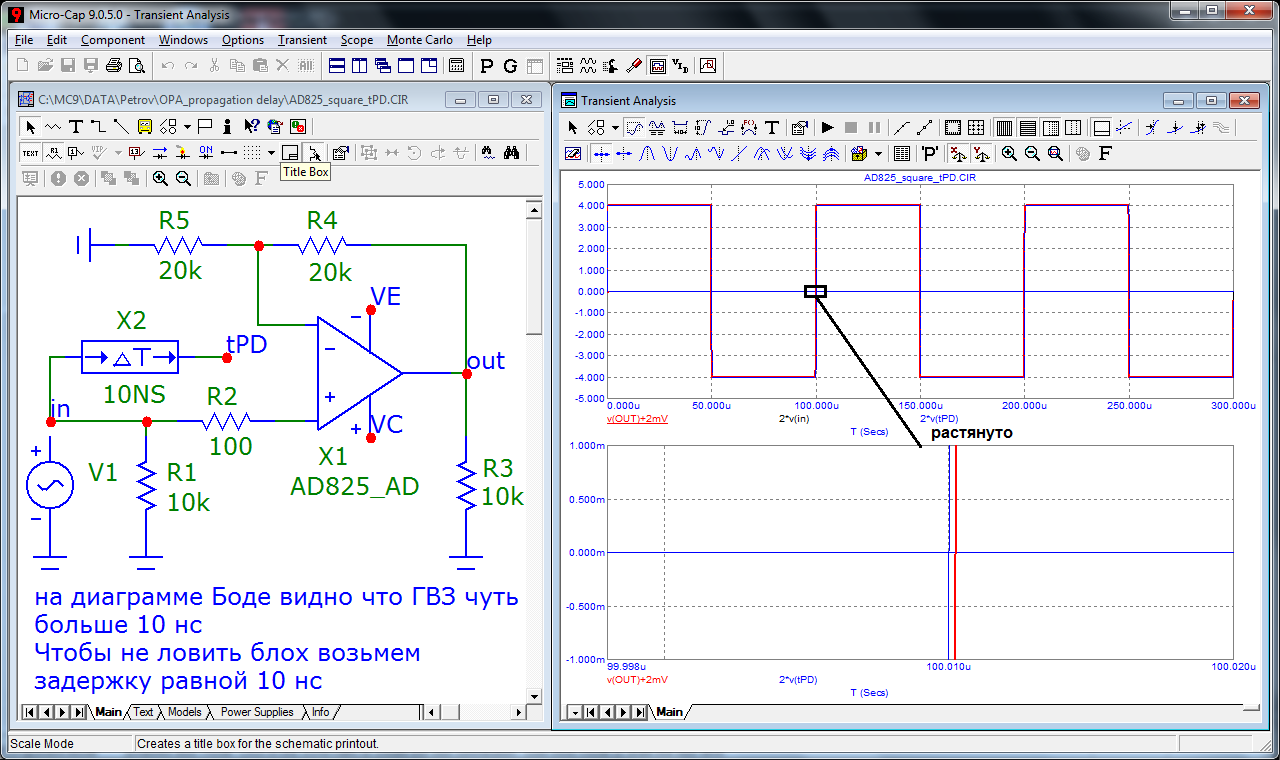
Task: Switch to the Power Supplies tab
Action: click(257, 712)
